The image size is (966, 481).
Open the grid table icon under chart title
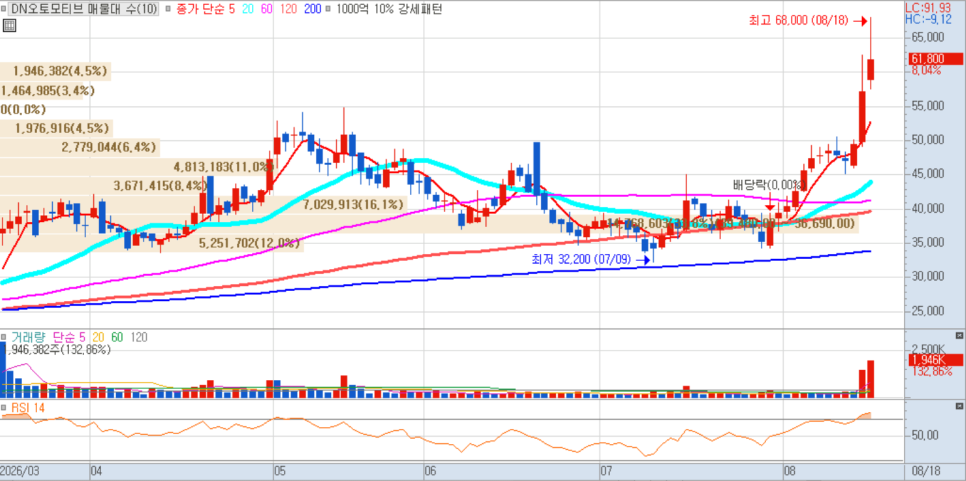click(x=8, y=25)
